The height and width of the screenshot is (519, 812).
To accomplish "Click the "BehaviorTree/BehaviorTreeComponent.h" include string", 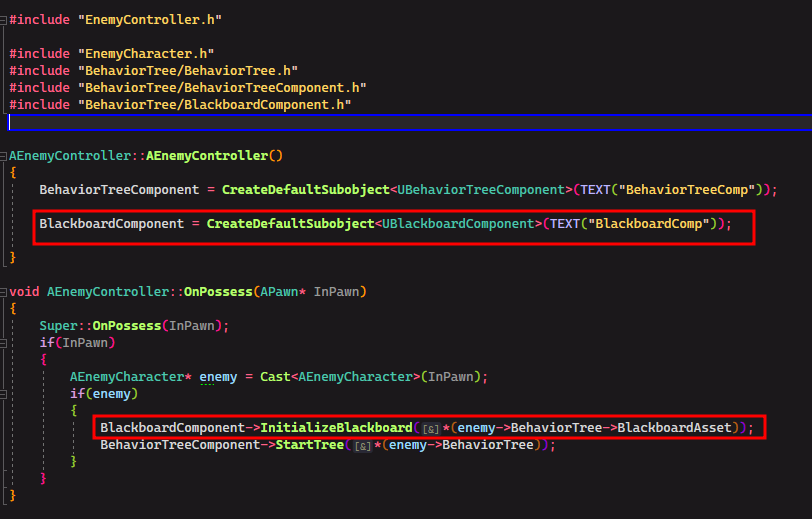I will tap(222, 88).
